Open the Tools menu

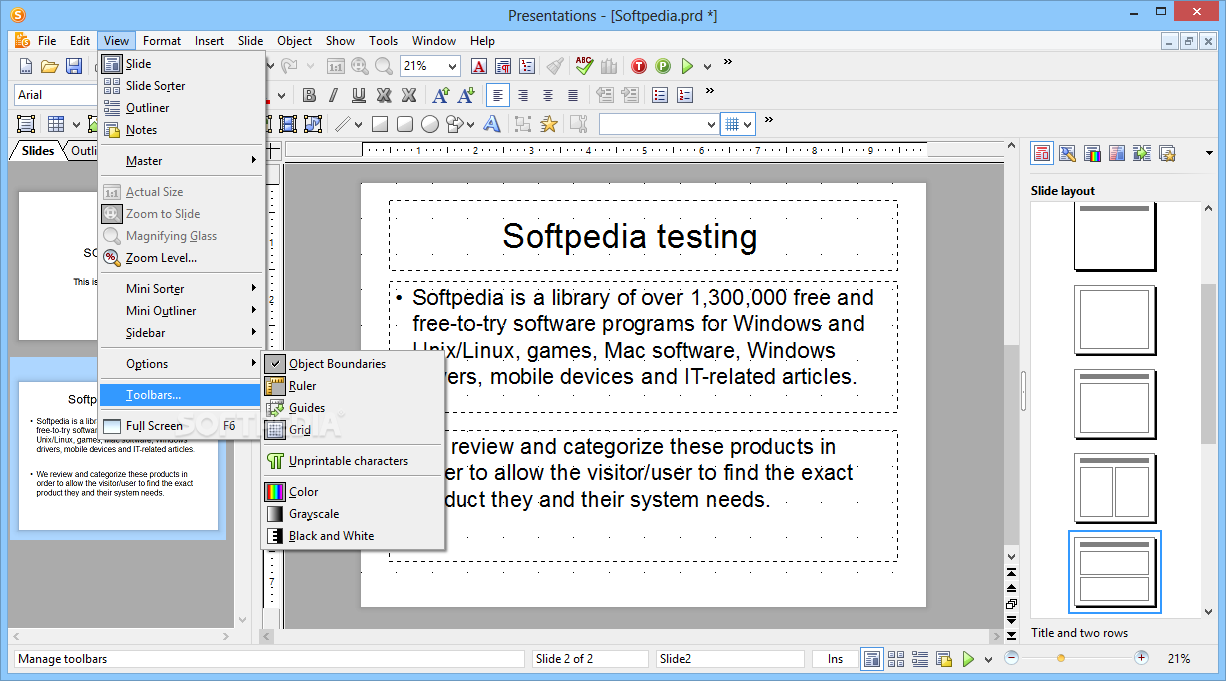383,41
